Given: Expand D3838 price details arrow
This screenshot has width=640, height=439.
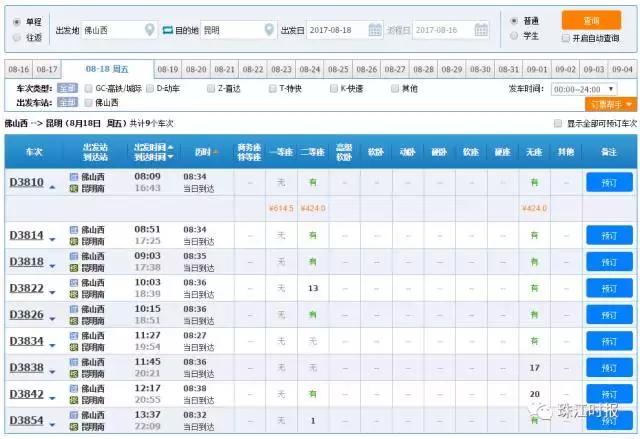Looking at the screenshot, I should point(52,372).
